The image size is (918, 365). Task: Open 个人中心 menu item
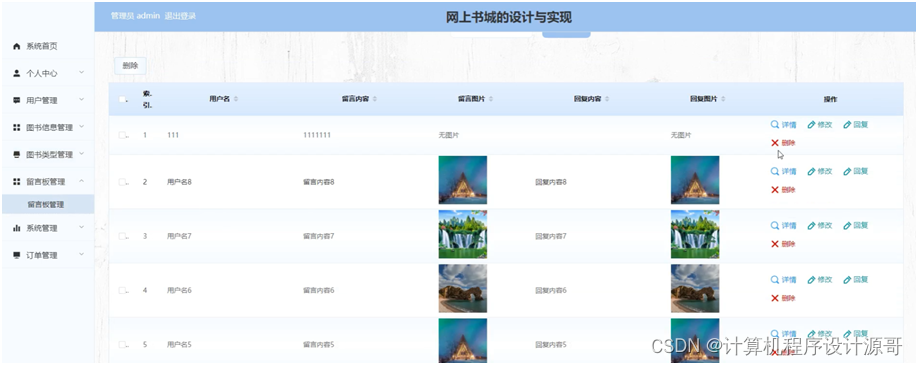(x=48, y=73)
